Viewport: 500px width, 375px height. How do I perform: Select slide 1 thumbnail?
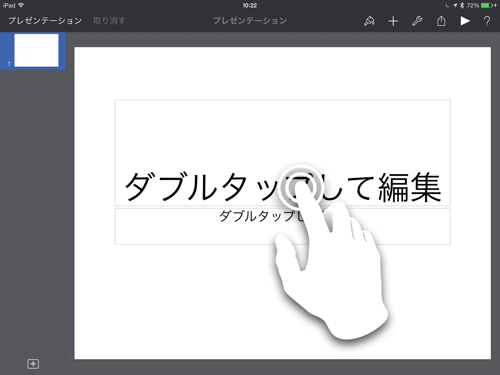[36, 50]
